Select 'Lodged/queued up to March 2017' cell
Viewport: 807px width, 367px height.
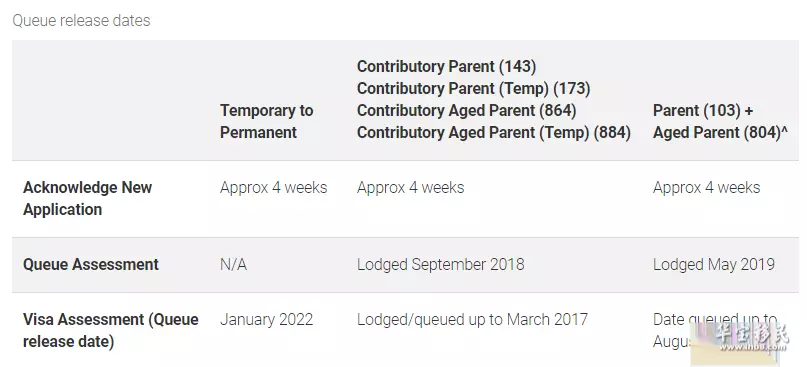point(472,320)
